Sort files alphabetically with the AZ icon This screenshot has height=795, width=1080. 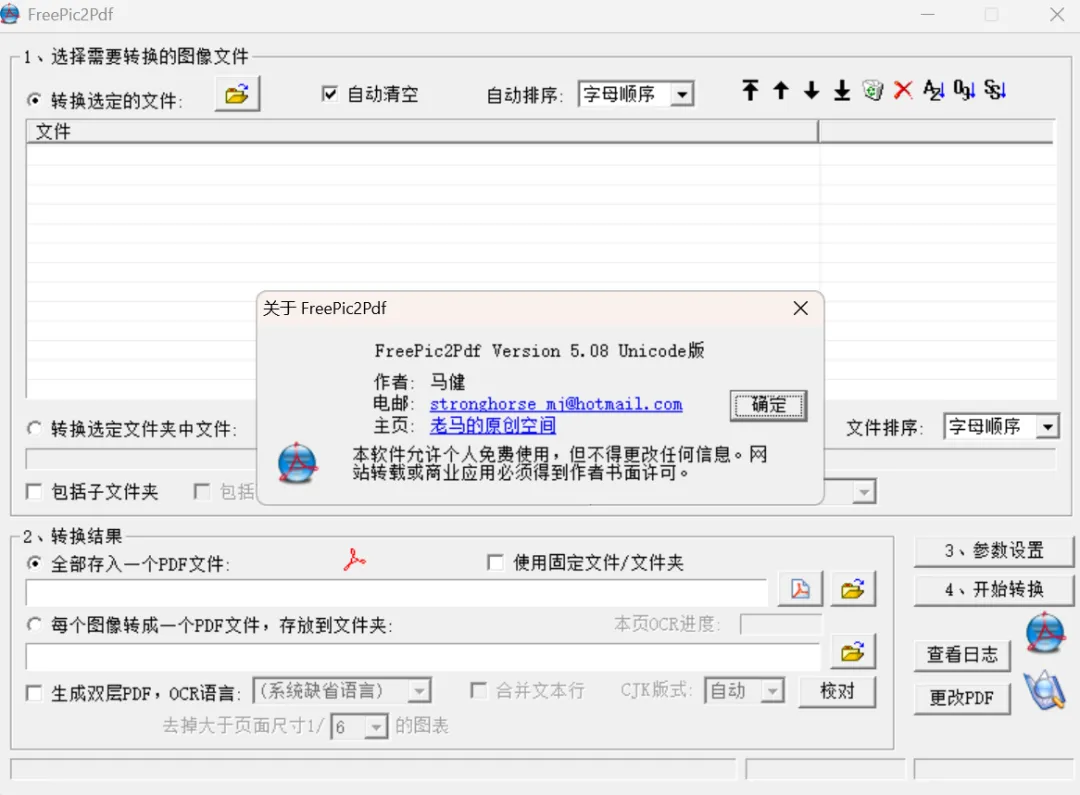click(x=933, y=90)
